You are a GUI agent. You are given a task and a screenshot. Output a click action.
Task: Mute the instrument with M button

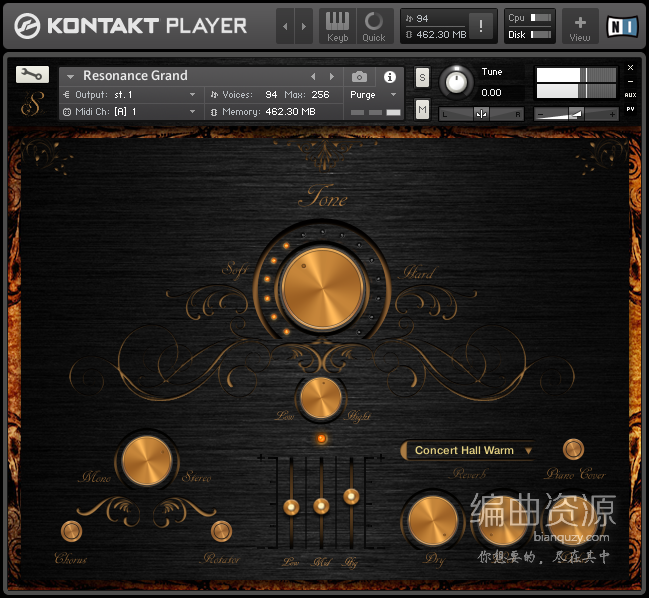pos(422,110)
